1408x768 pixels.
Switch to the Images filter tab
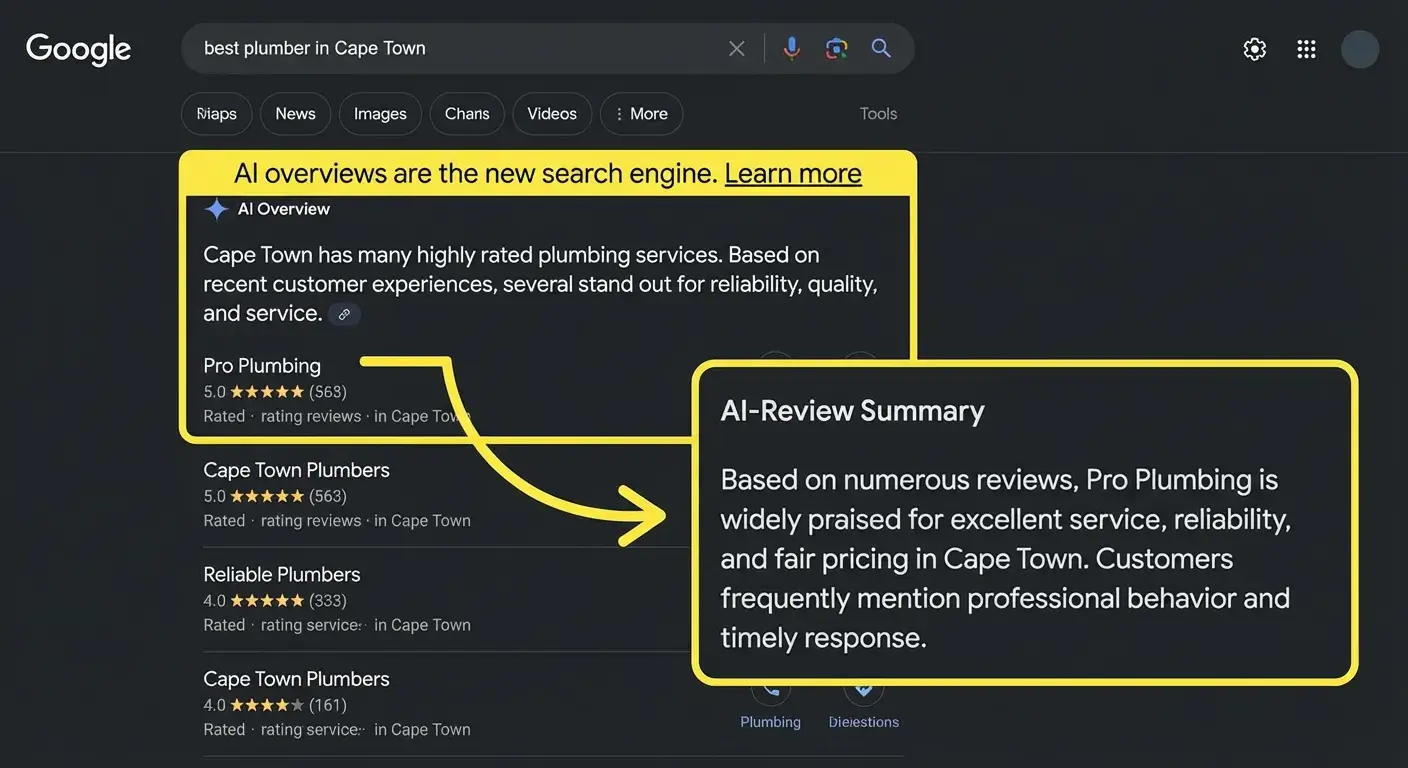click(380, 114)
